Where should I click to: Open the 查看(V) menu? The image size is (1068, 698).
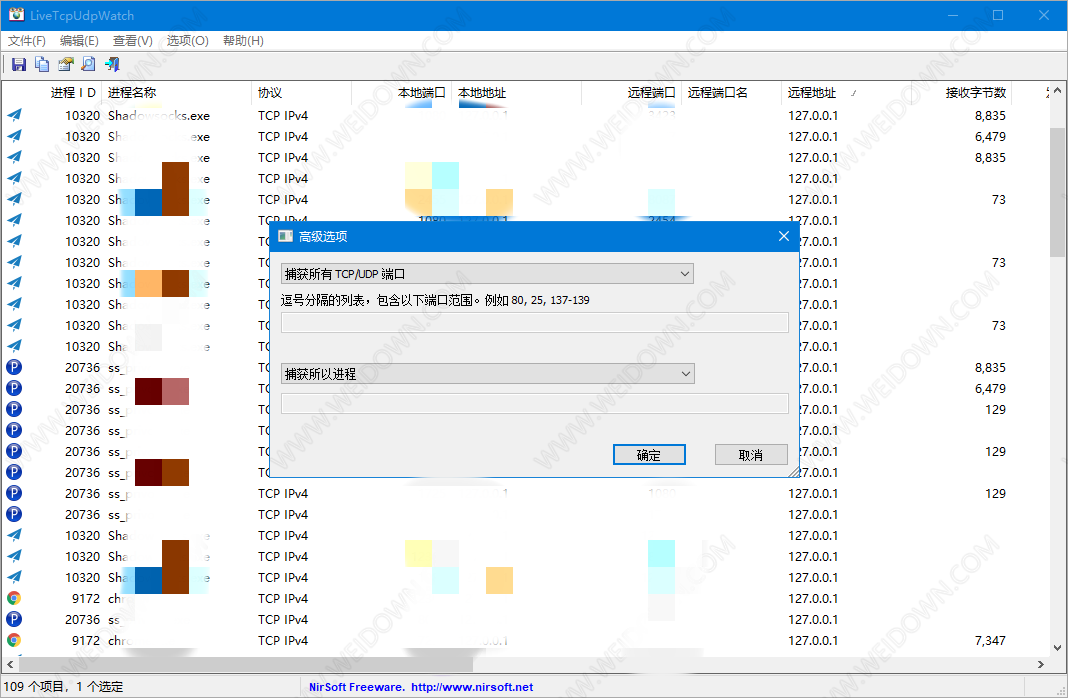click(x=132, y=41)
